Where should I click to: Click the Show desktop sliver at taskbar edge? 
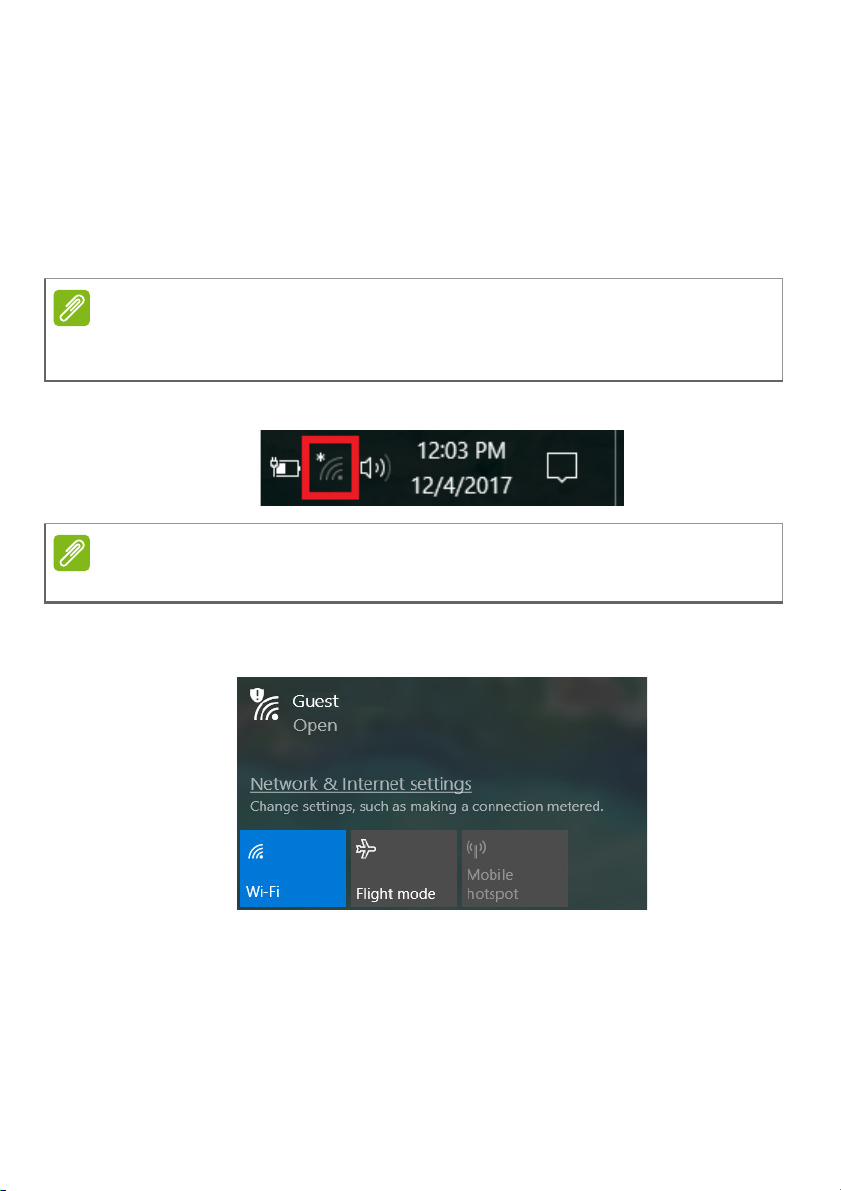click(619, 468)
